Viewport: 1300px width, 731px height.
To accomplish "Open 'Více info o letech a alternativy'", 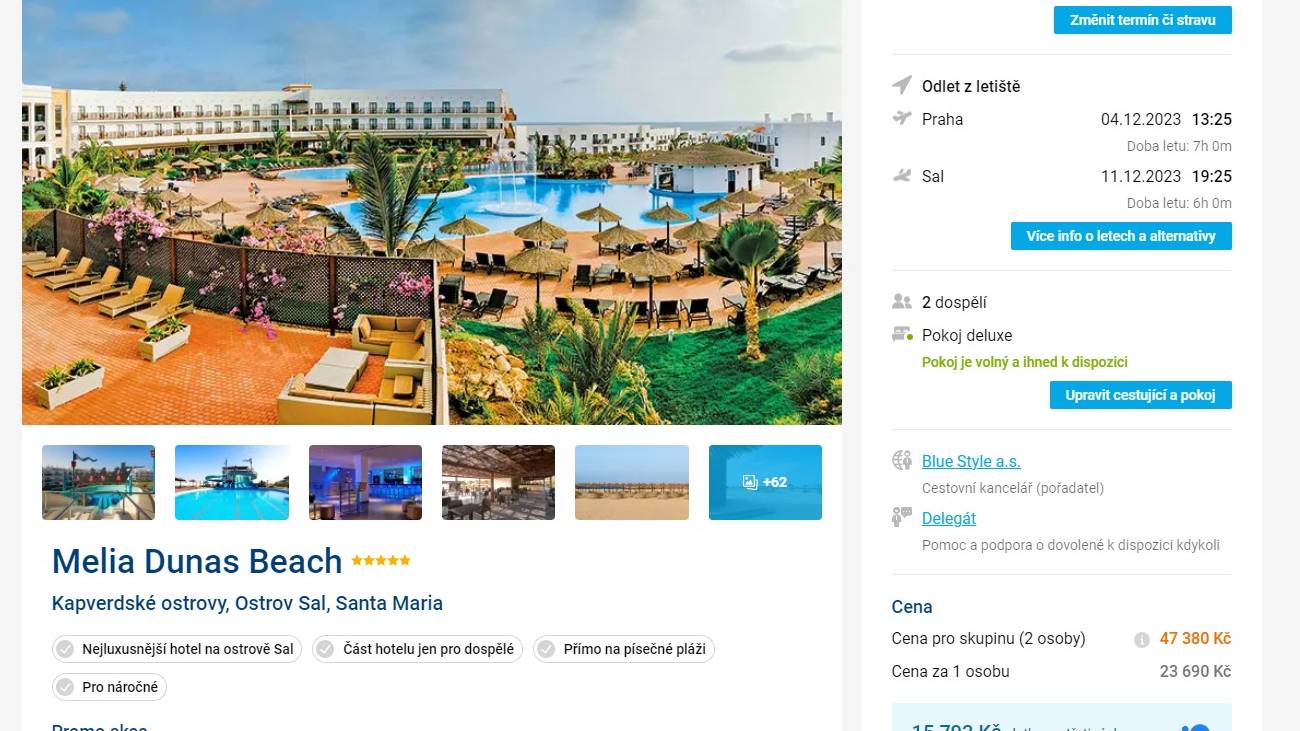I will (1121, 236).
